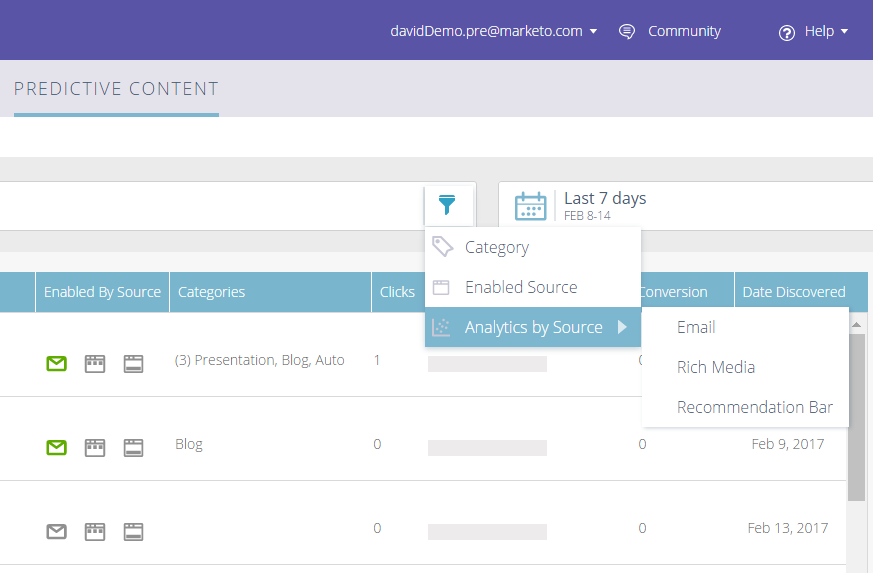Click the Community chat bubble icon
The height and width of the screenshot is (573, 873).
(627, 31)
